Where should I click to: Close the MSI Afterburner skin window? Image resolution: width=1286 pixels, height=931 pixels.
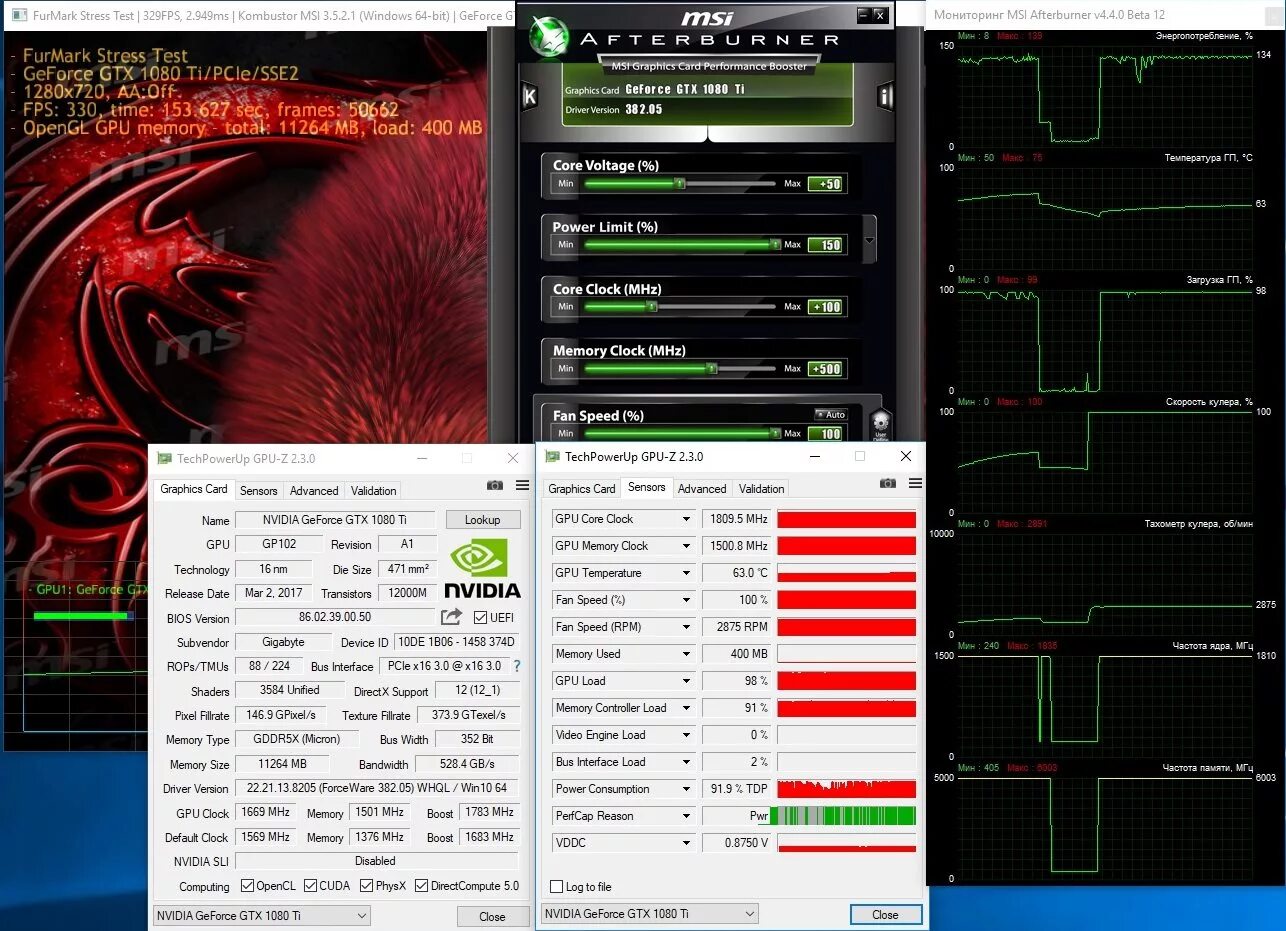pos(879,15)
